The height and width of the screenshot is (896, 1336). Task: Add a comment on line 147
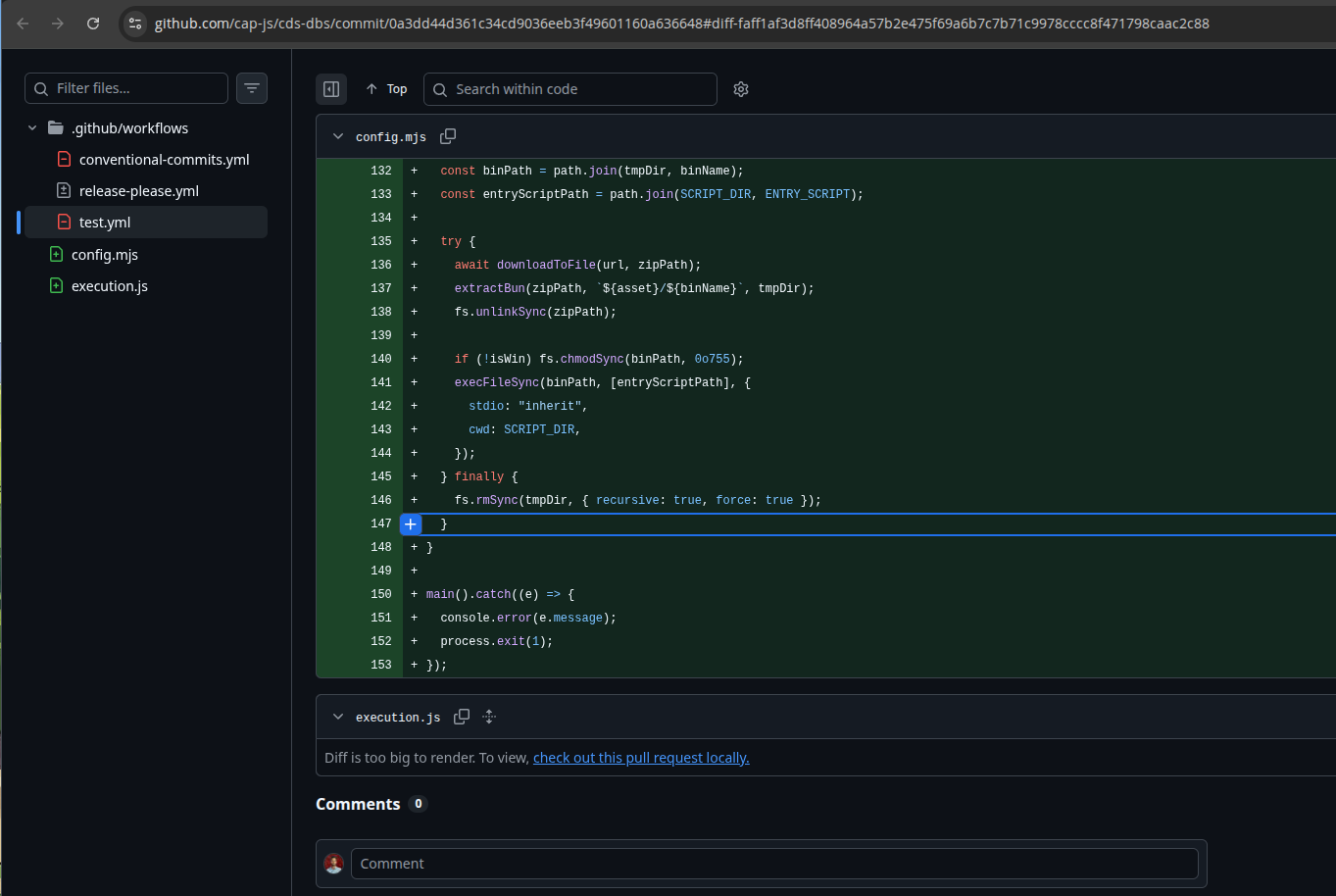pos(410,523)
